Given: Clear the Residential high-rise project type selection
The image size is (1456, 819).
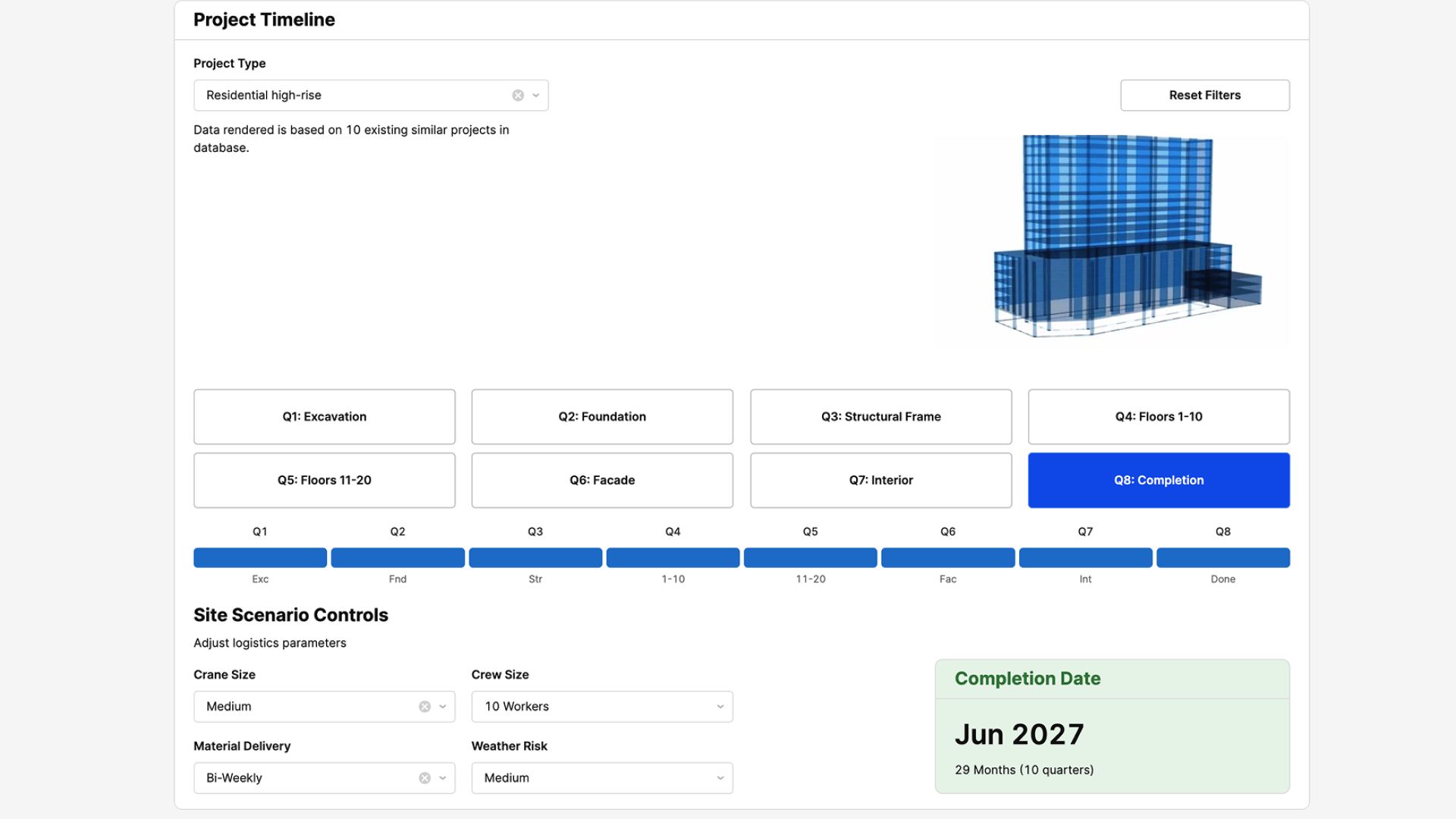Looking at the screenshot, I should tap(518, 96).
